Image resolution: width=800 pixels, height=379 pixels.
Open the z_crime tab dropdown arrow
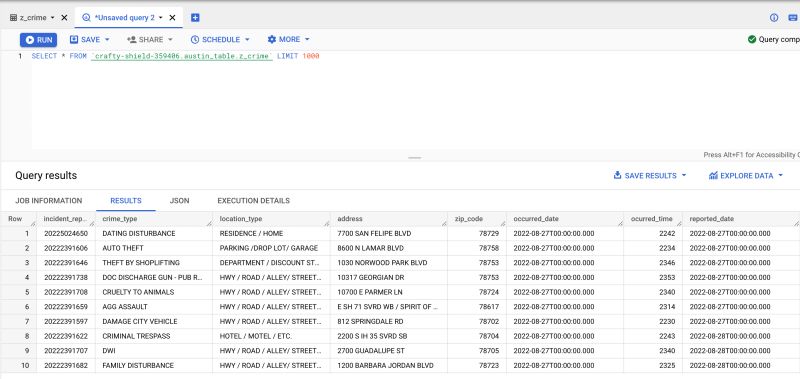53,17
